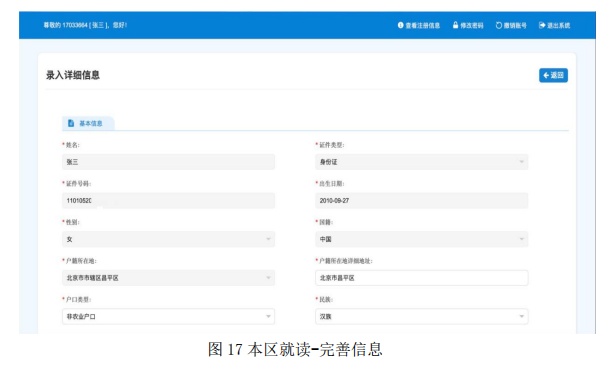The image size is (614, 370).
Task: Open the 性别 dropdown showing 女
Action: coord(168,239)
